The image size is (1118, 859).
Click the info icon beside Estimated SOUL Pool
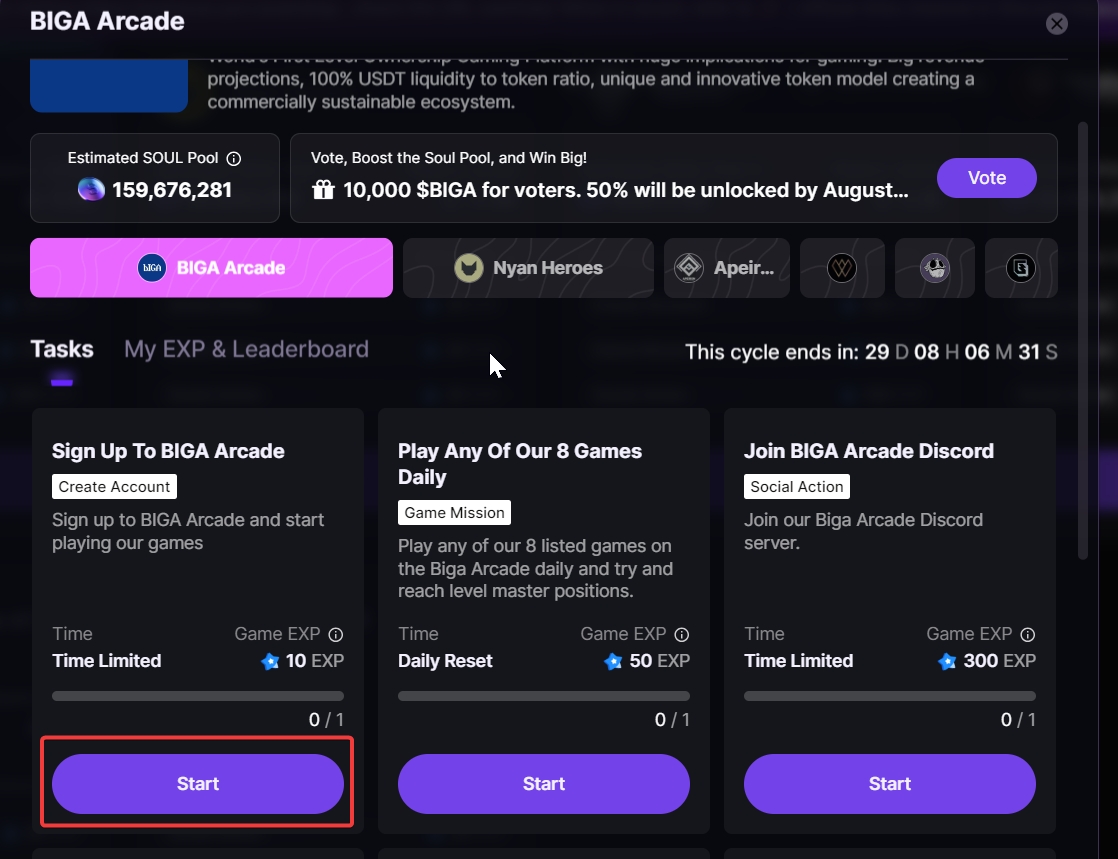[x=234, y=158]
